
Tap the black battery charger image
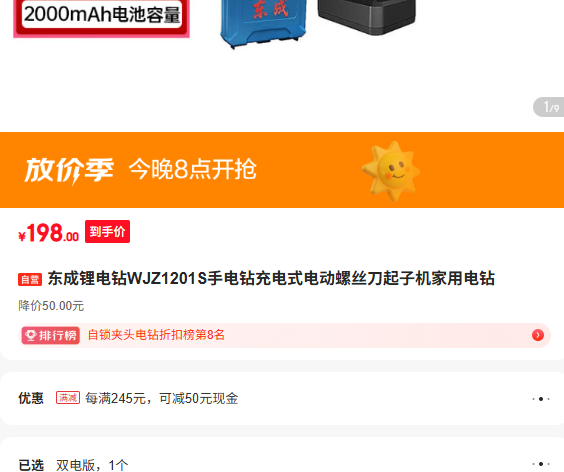367,16
